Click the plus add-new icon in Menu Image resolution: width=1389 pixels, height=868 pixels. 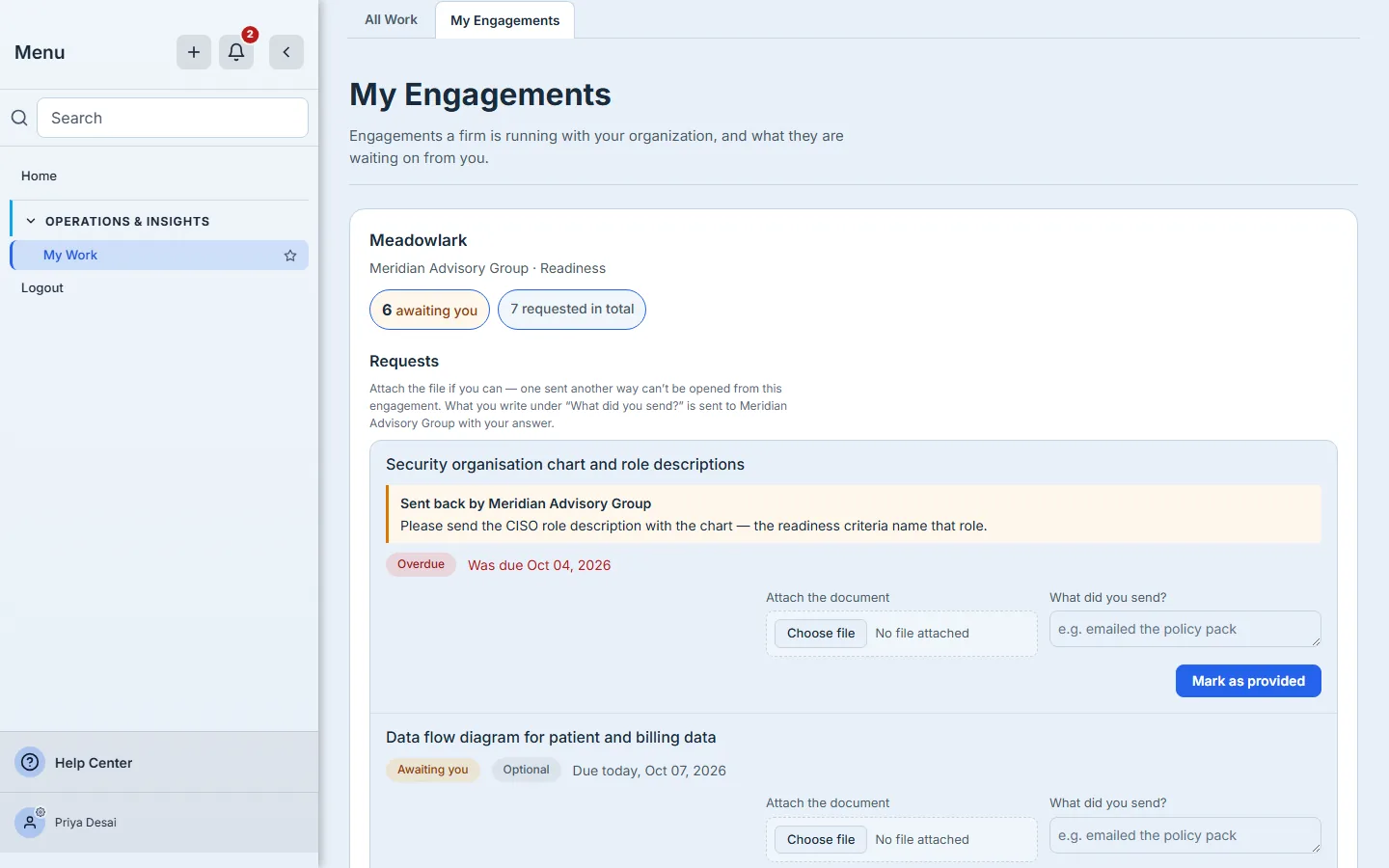[x=194, y=52]
